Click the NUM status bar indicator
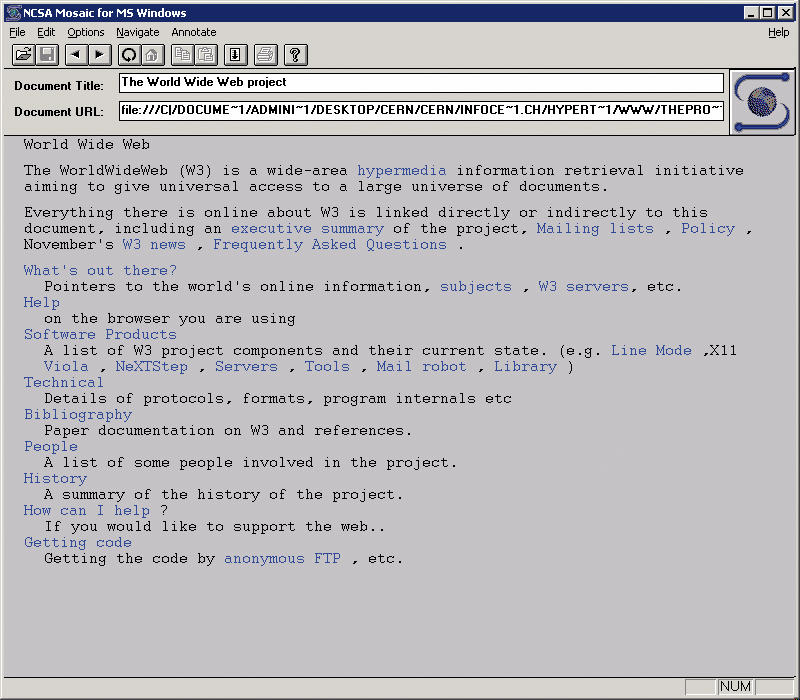Viewport: 800px width, 700px height. [x=735, y=687]
